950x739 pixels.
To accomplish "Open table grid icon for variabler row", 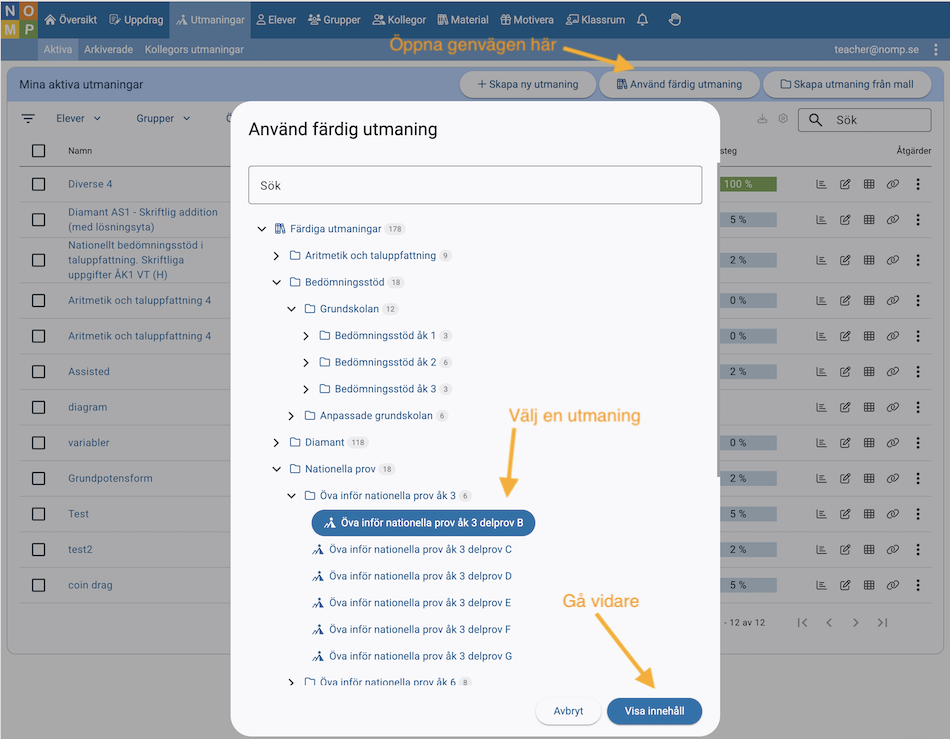I will (x=869, y=443).
